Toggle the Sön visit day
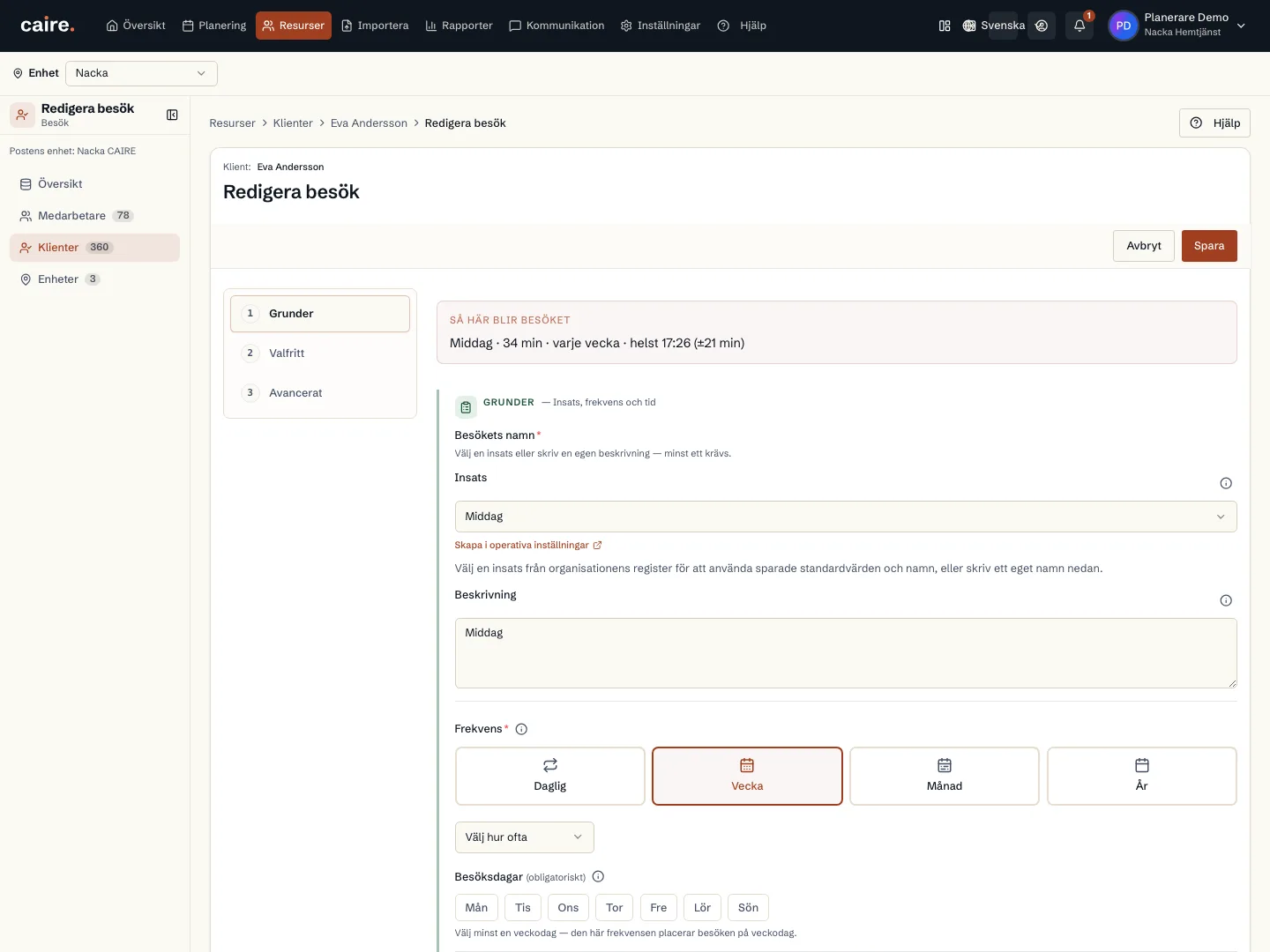Screen dimensions: 1270x952 click(749, 908)
